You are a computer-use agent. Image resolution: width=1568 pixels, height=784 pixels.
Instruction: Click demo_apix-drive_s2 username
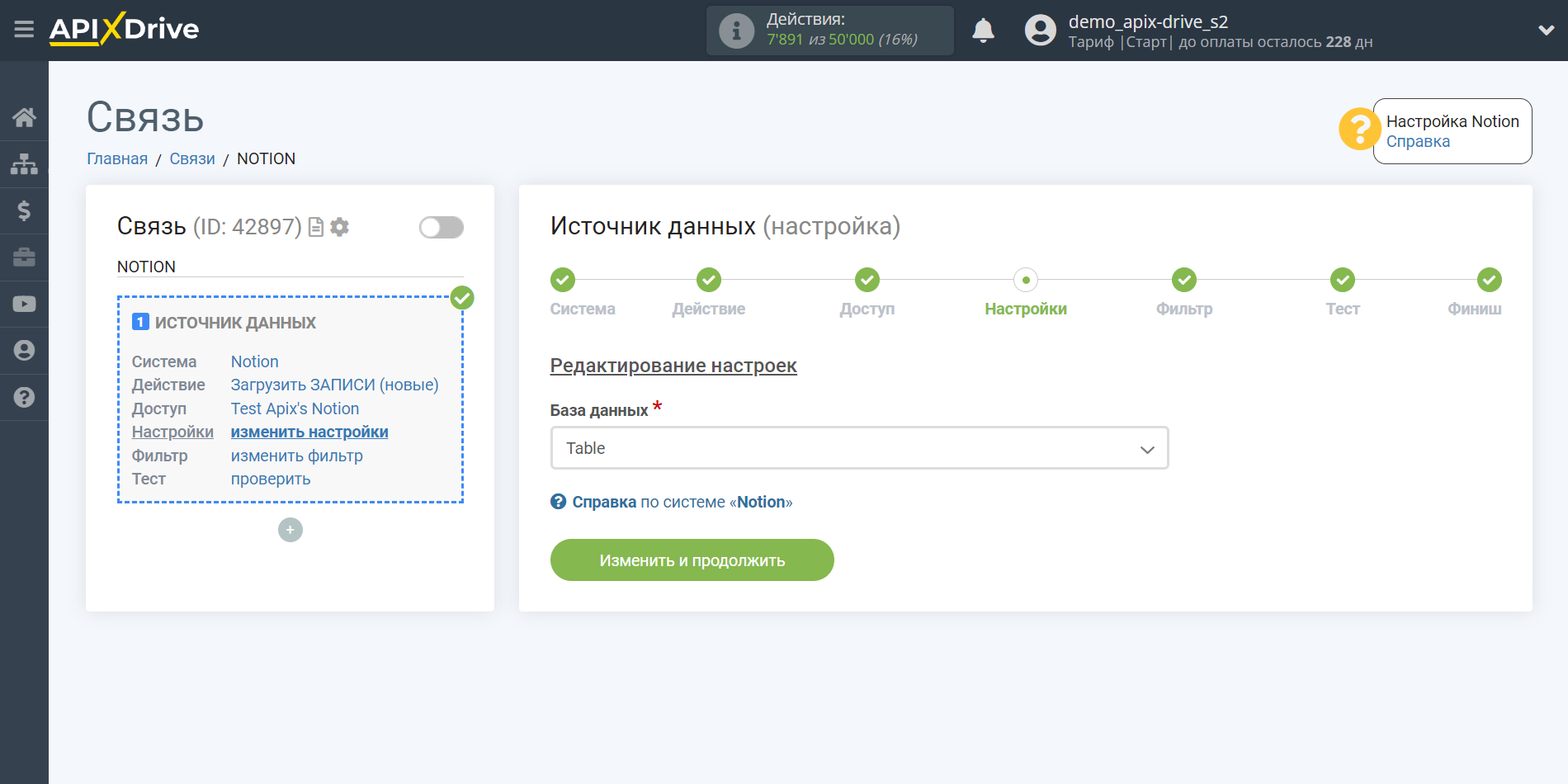click(1148, 21)
